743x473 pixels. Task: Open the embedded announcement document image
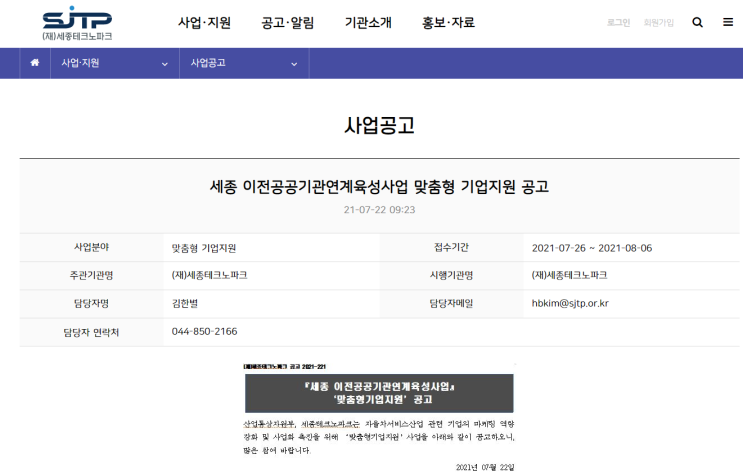click(x=379, y=418)
